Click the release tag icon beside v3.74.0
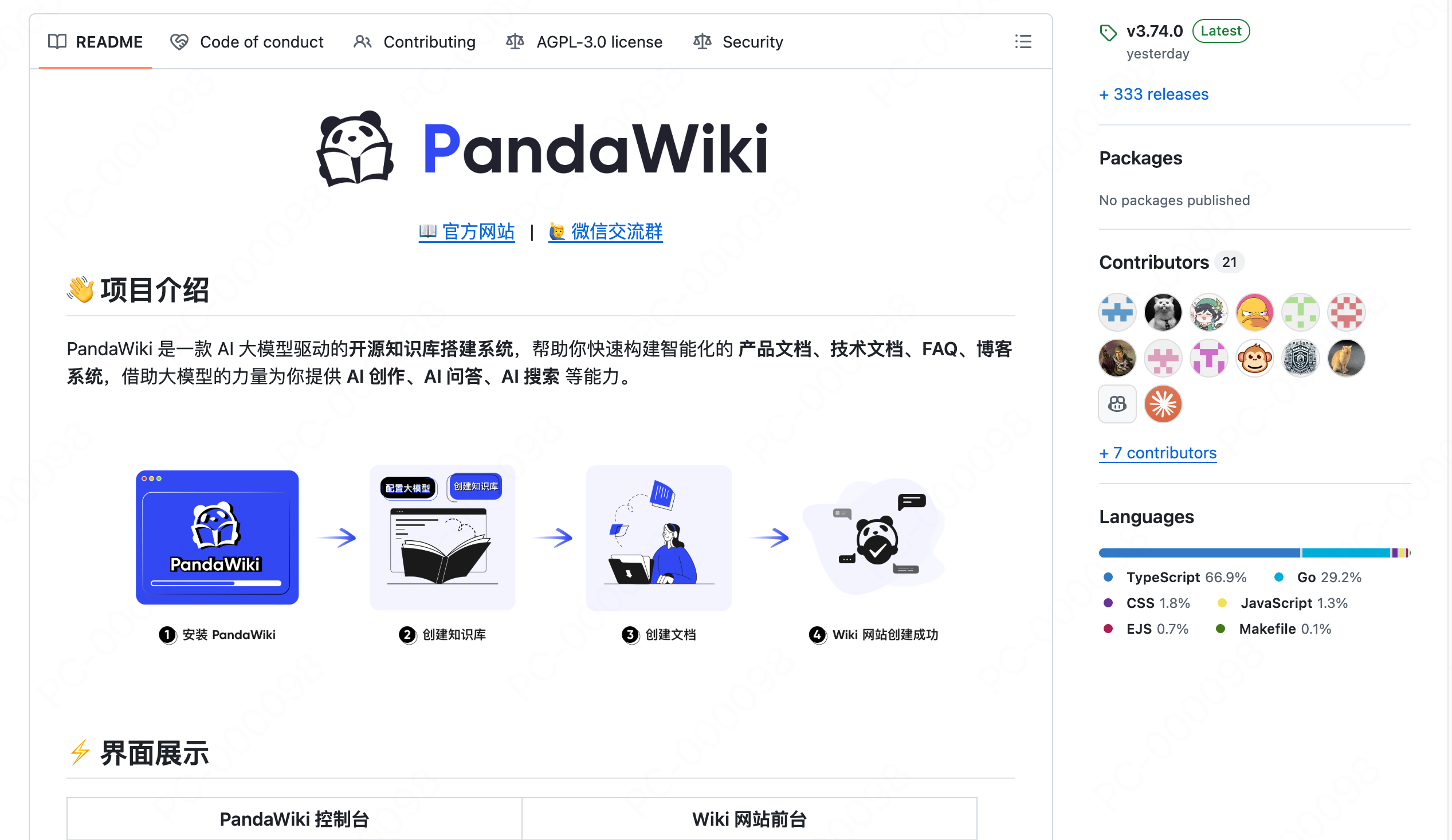This screenshot has width=1452, height=840. (x=1108, y=32)
